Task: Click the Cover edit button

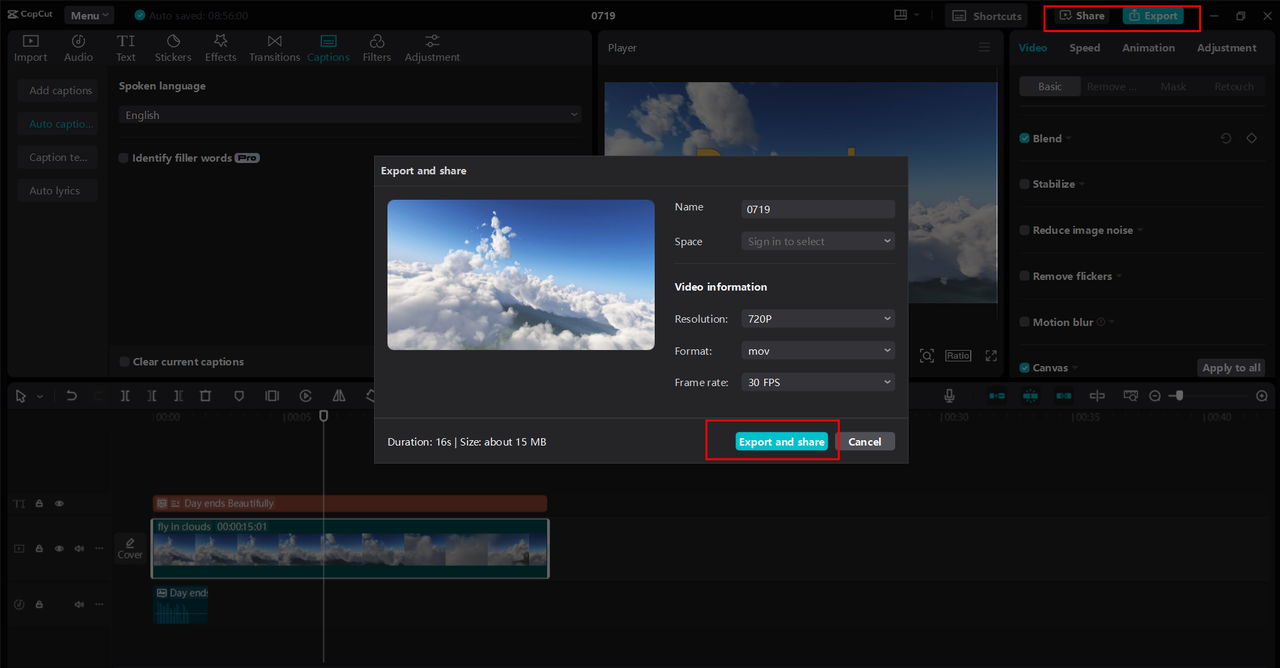Action: pyautogui.click(x=130, y=548)
